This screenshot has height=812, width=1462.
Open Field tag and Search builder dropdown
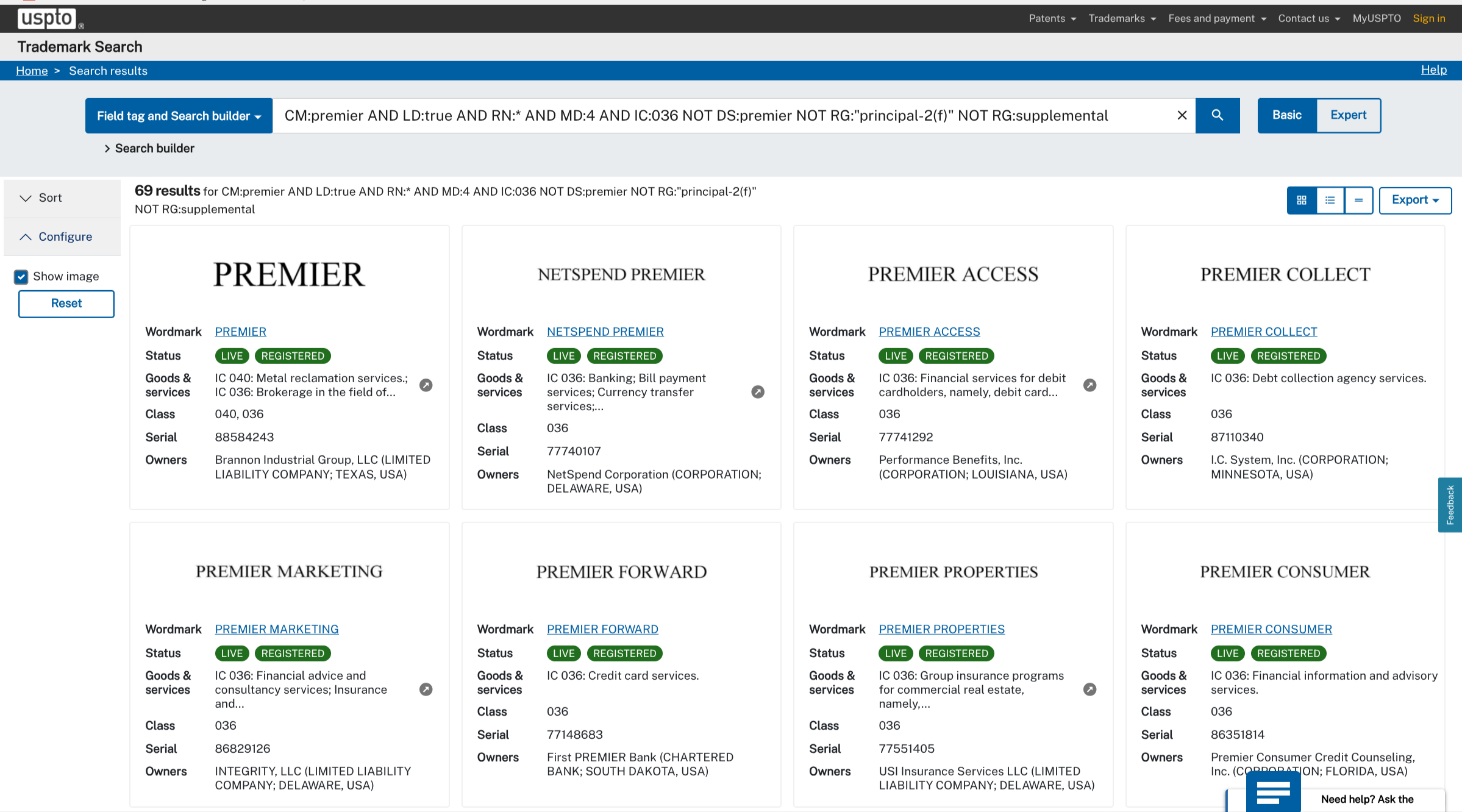tap(179, 116)
